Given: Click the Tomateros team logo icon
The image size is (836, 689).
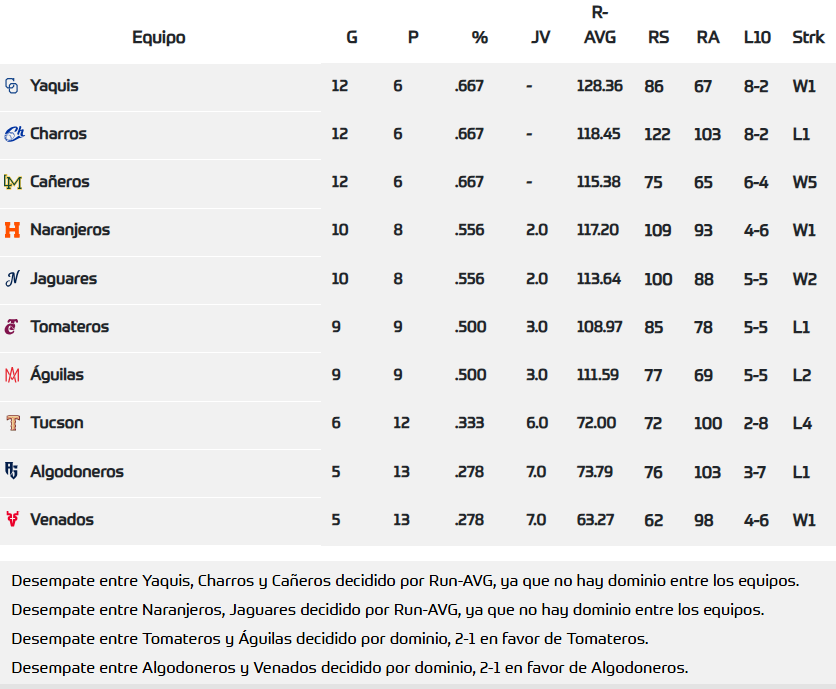Looking at the screenshot, I should [x=12, y=327].
